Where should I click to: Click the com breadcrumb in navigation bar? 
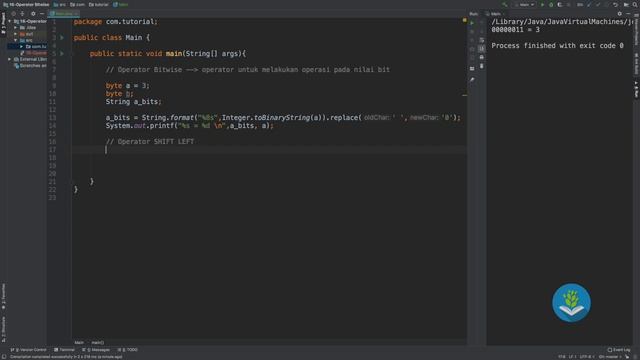[x=77, y=4]
